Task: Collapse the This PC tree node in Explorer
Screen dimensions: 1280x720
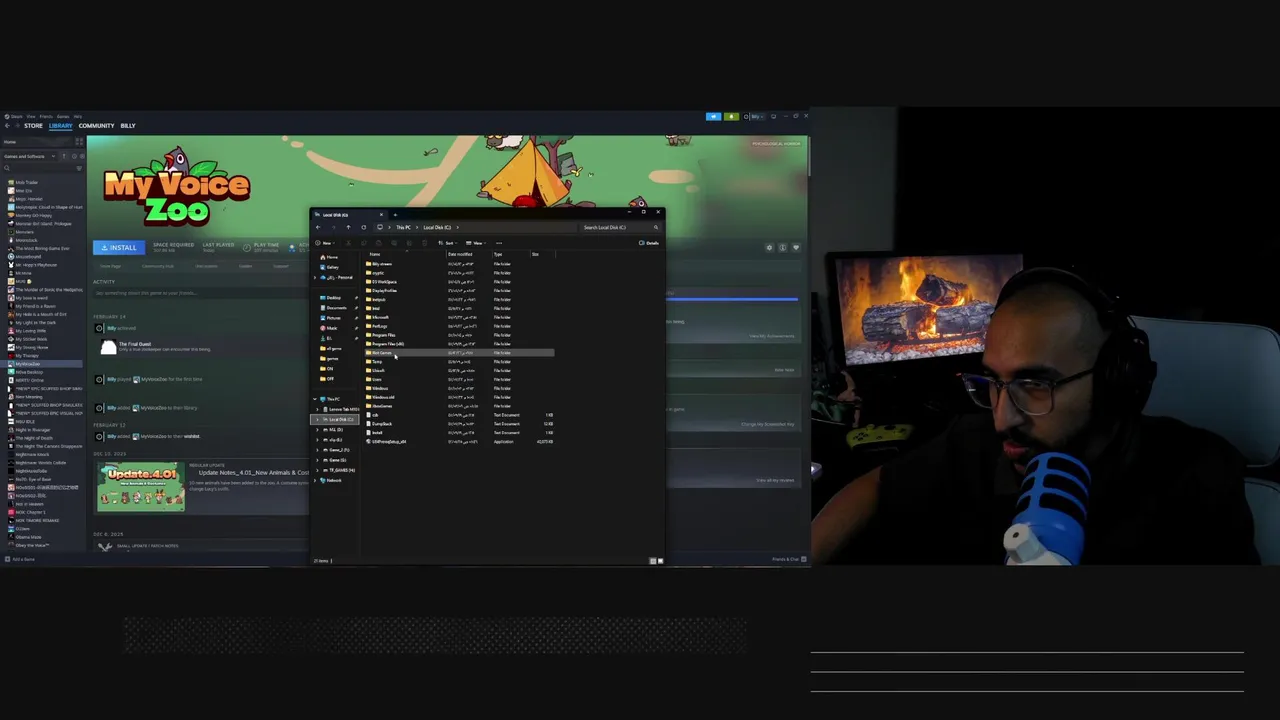Action: (x=315, y=399)
